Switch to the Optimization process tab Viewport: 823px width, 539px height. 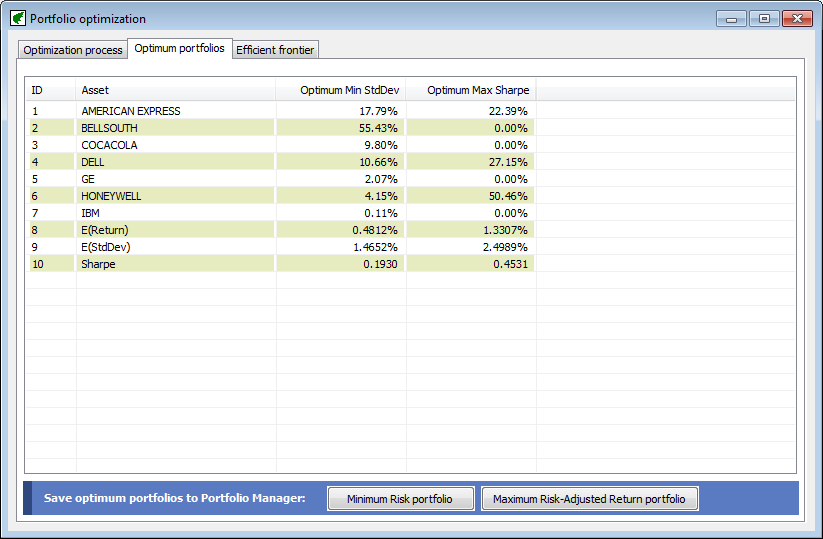pos(73,50)
